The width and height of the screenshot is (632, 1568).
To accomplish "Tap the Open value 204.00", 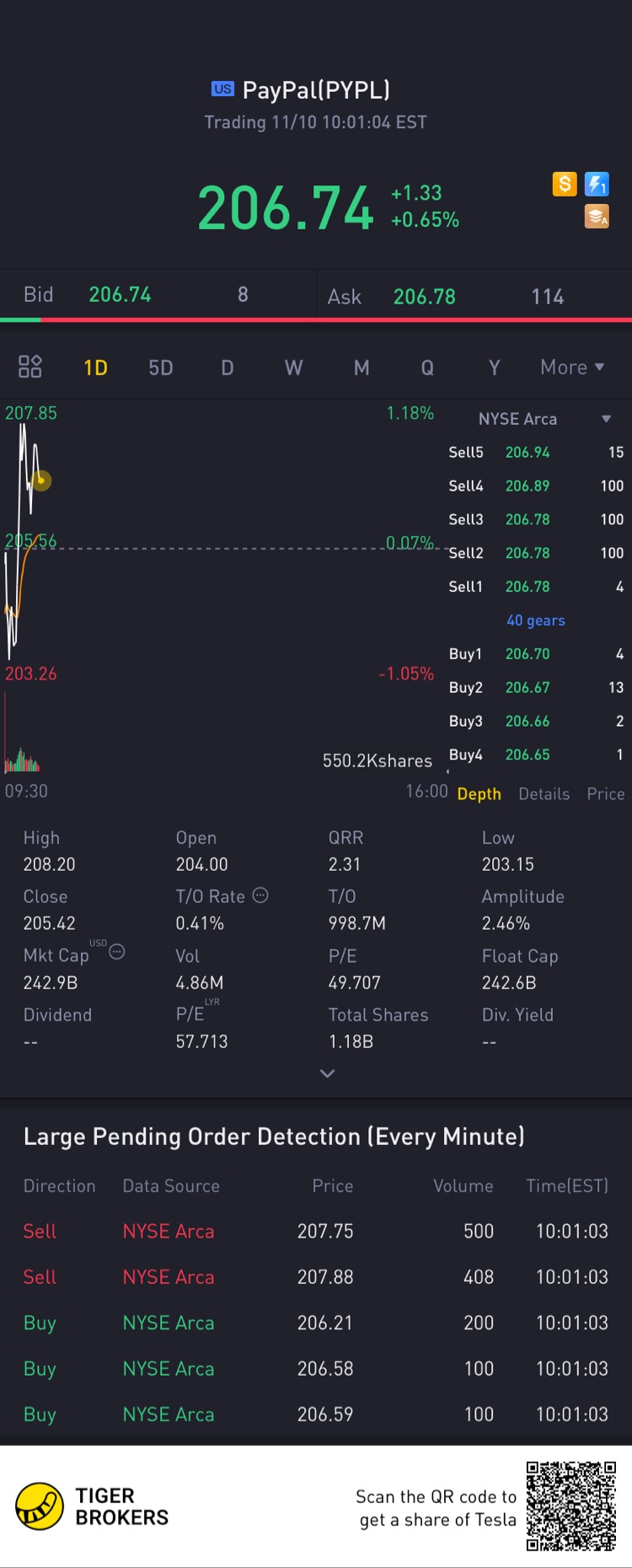I will [202, 865].
